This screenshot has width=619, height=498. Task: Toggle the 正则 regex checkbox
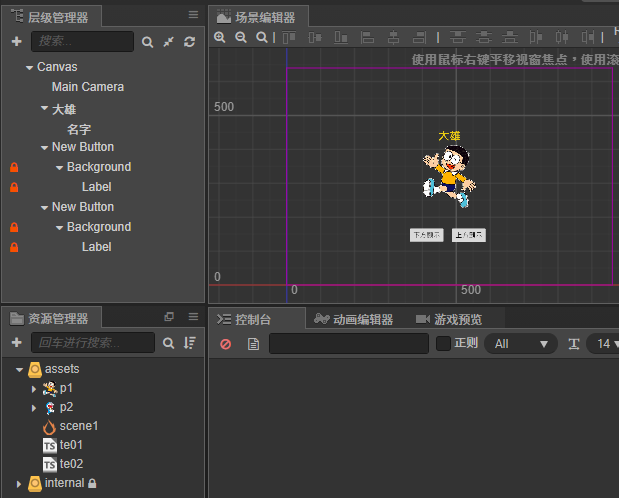pyautogui.click(x=443, y=343)
